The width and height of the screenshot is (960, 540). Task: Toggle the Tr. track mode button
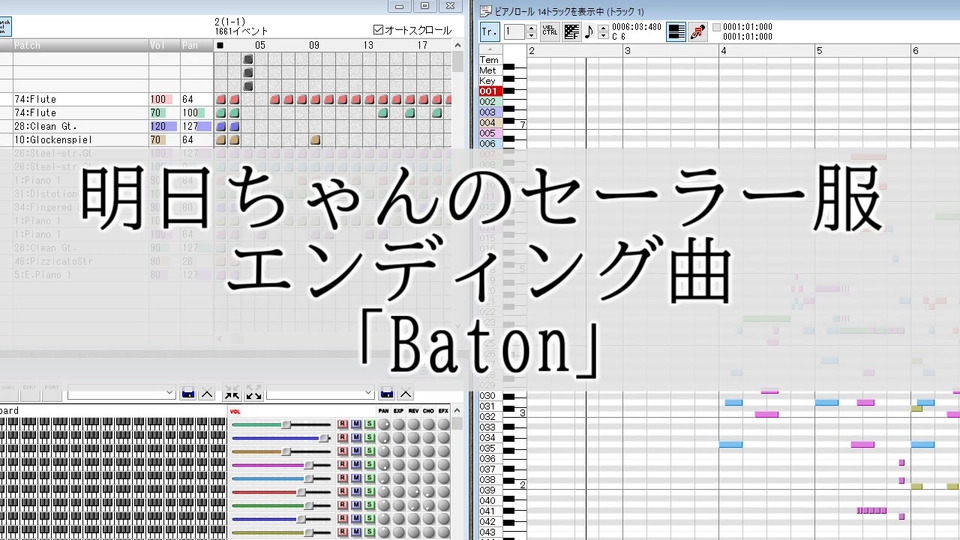pos(489,32)
